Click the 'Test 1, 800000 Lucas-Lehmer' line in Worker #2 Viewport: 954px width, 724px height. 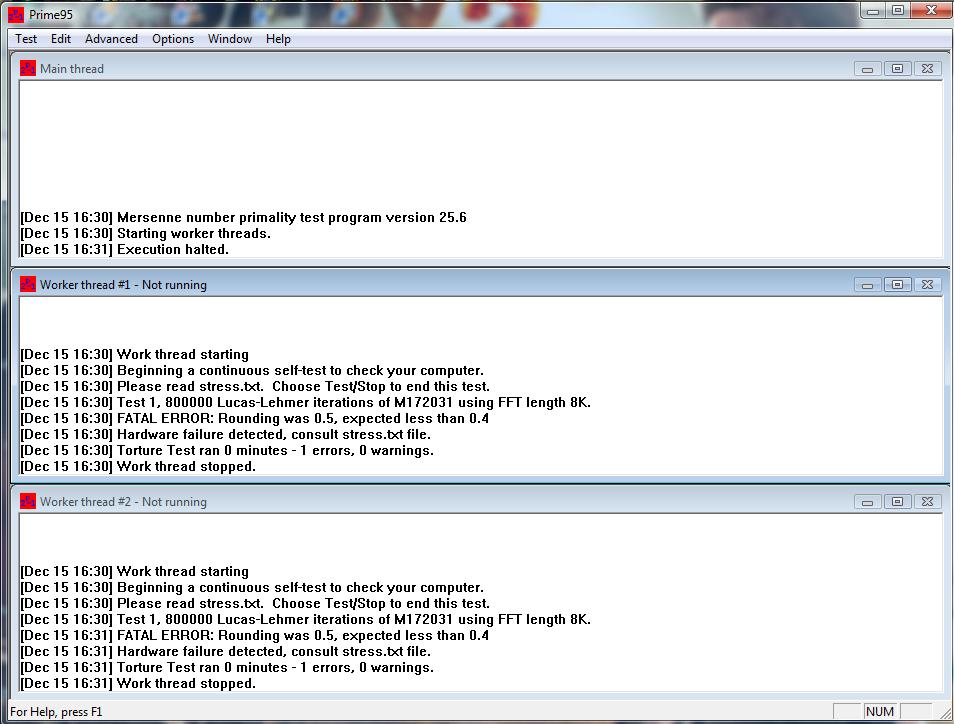[305, 619]
